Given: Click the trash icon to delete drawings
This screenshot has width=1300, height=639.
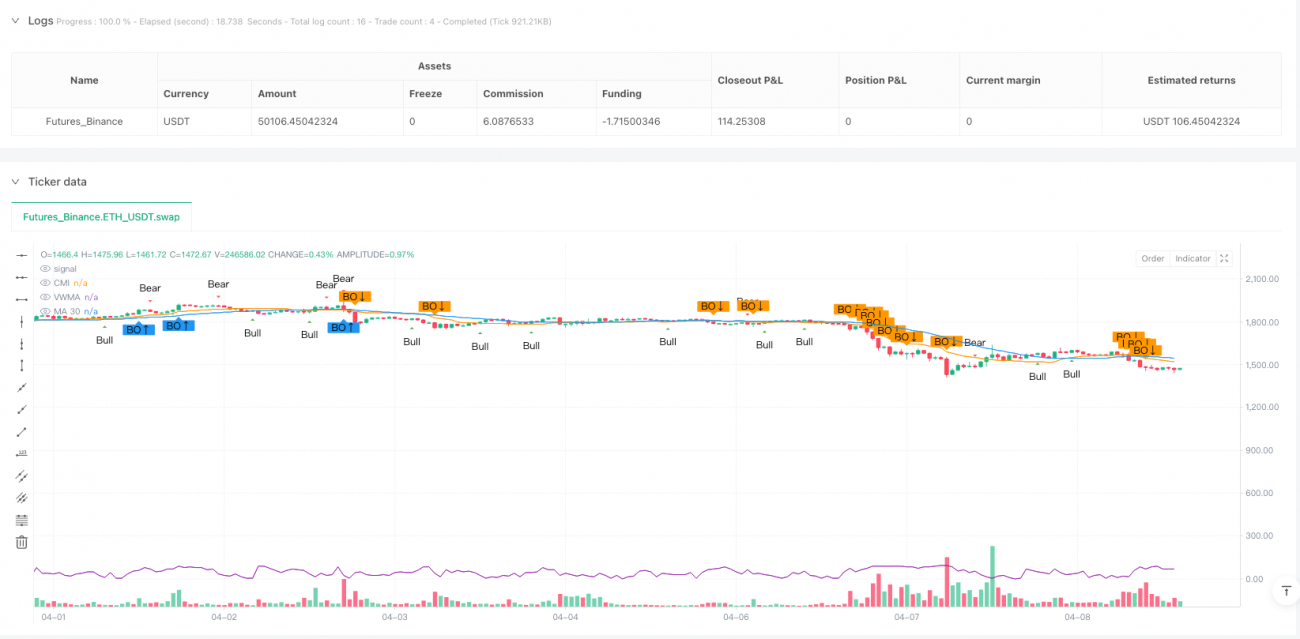Looking at the screenshot, I should click(x=21, y=542).
